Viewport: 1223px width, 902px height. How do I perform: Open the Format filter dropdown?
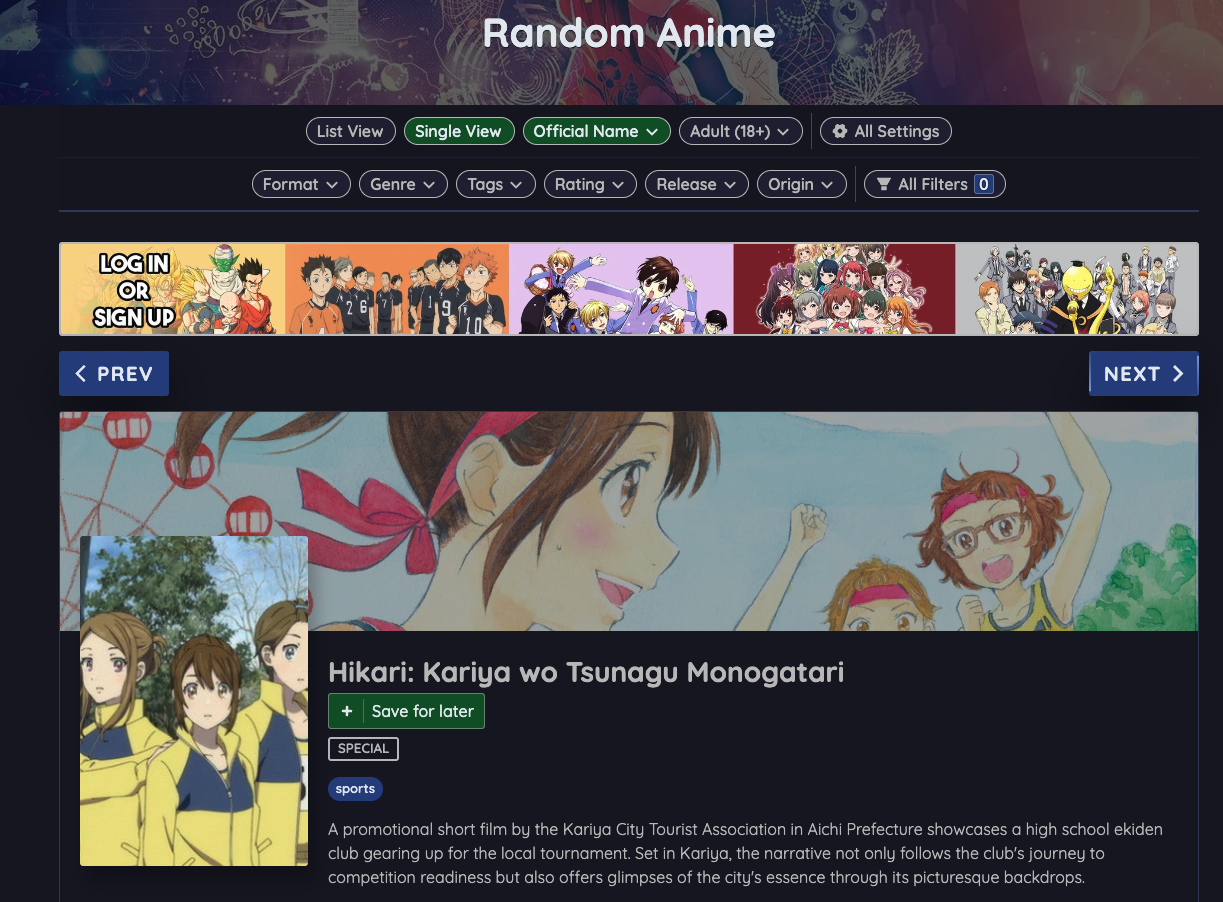click(x=301, y=184)
